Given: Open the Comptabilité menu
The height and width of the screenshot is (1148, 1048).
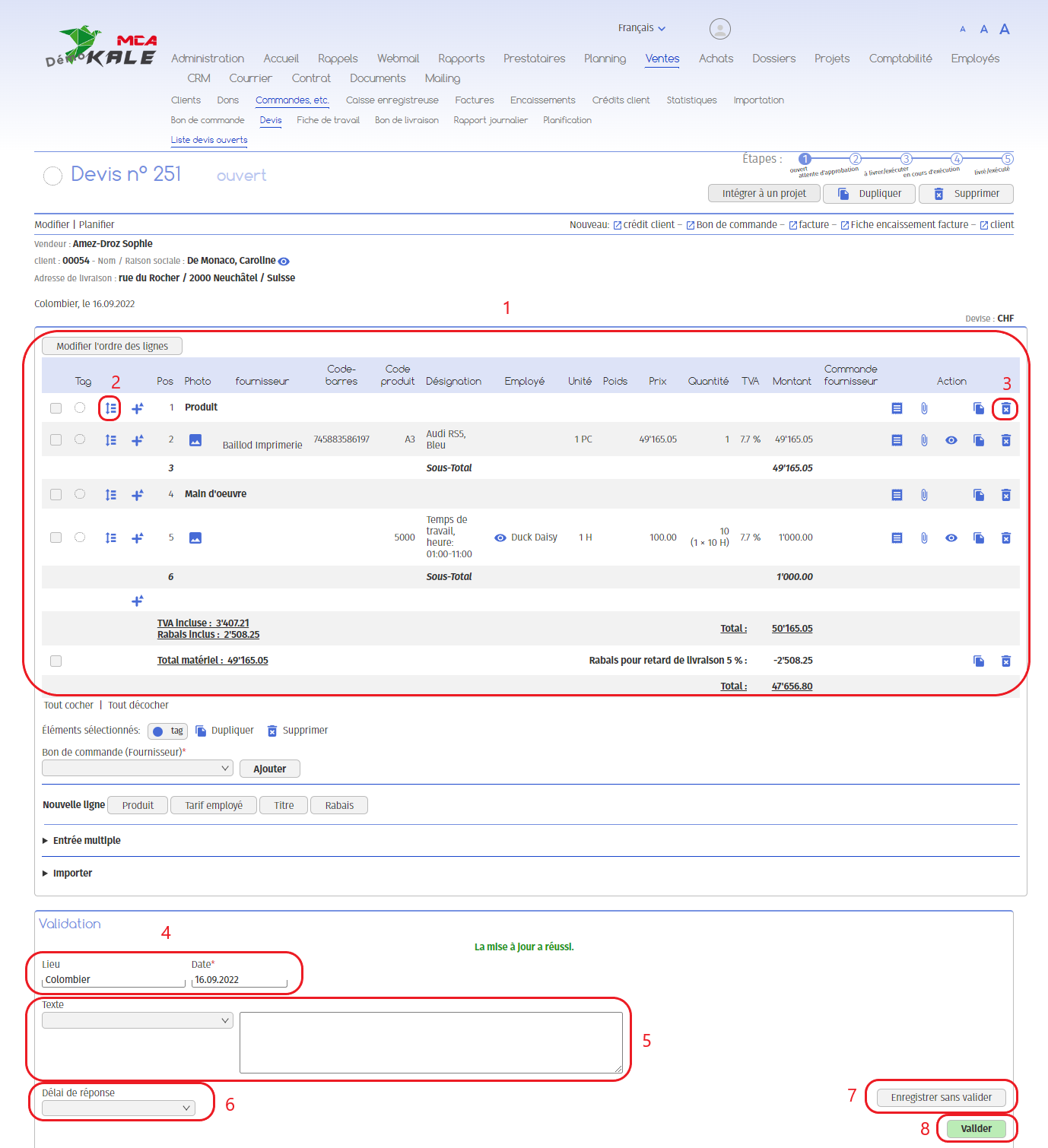Looking at the screenshot, I should point(900,59).
